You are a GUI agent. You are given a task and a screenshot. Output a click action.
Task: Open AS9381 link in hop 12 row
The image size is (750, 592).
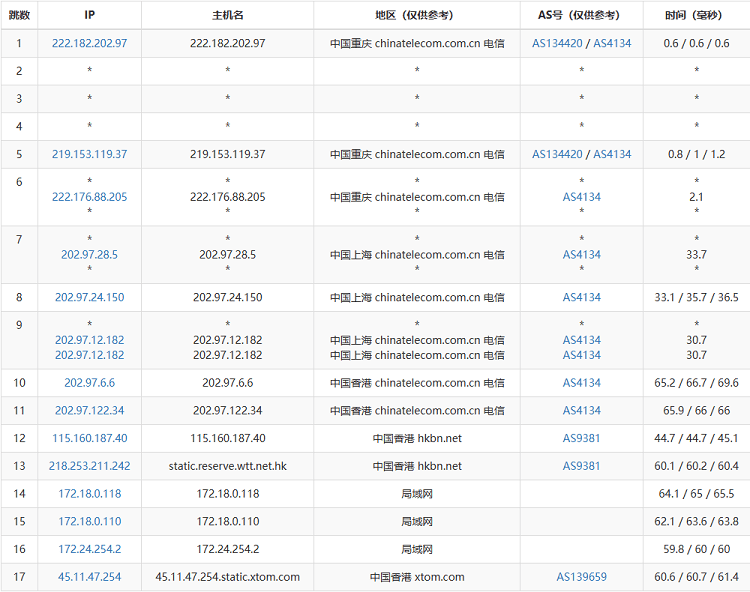coord(581,438)
